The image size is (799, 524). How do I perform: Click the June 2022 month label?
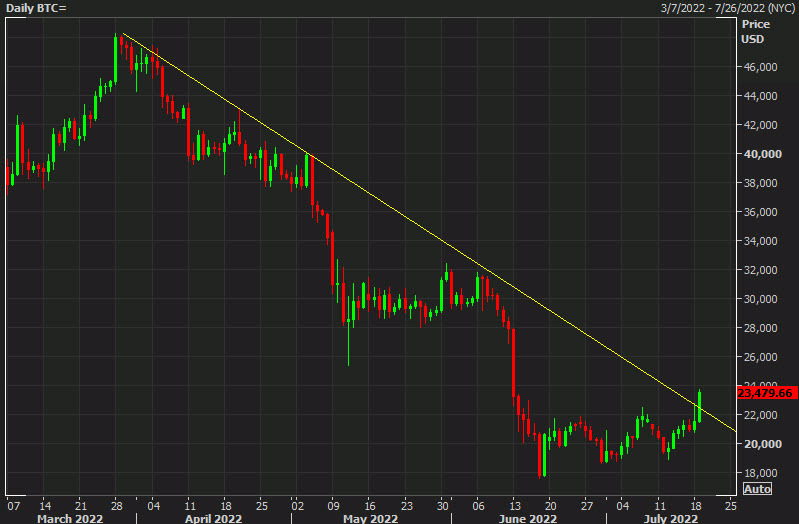(x=527, y=518)
